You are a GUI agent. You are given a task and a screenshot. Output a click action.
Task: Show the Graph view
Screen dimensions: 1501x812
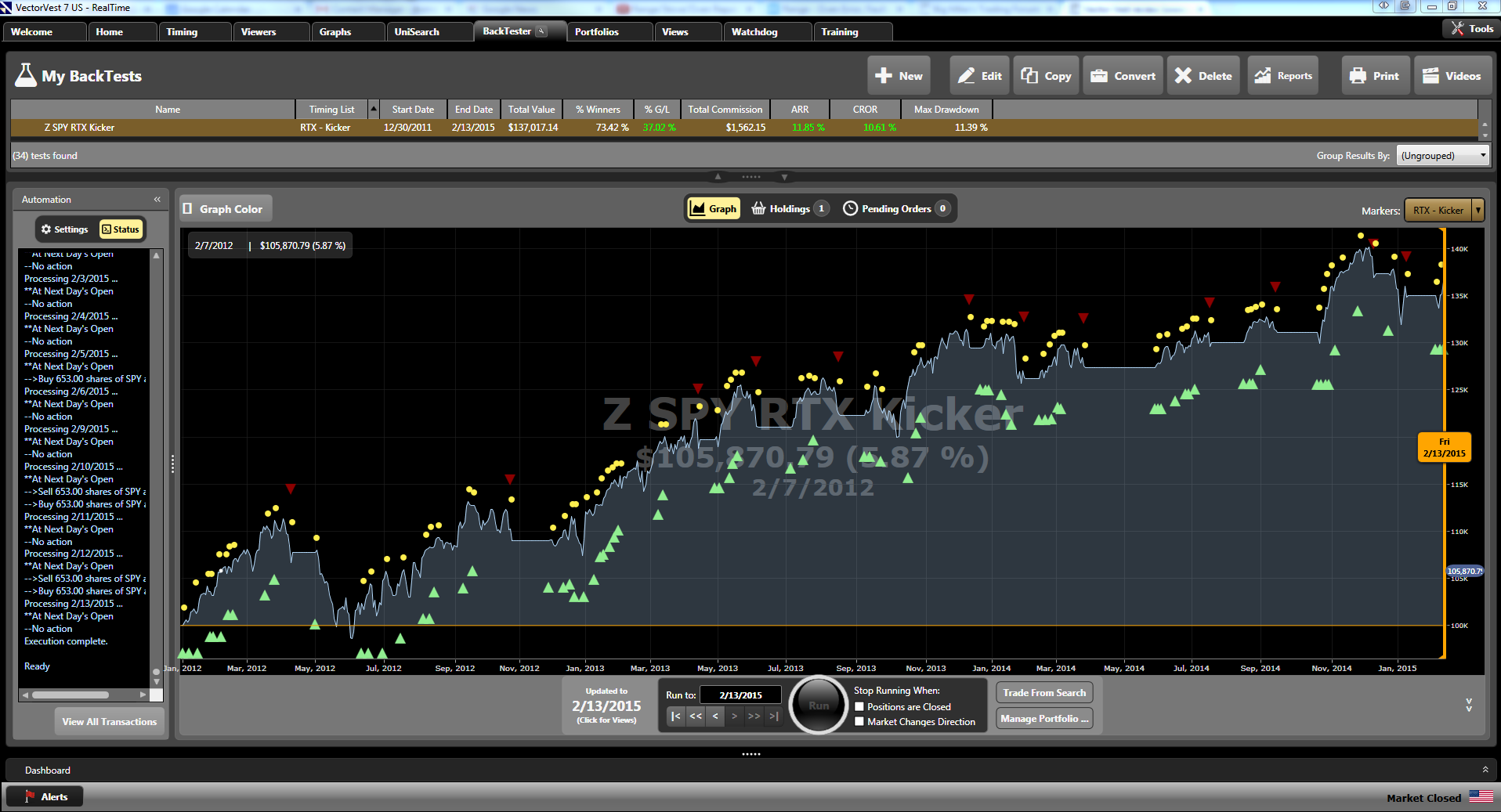714,208
